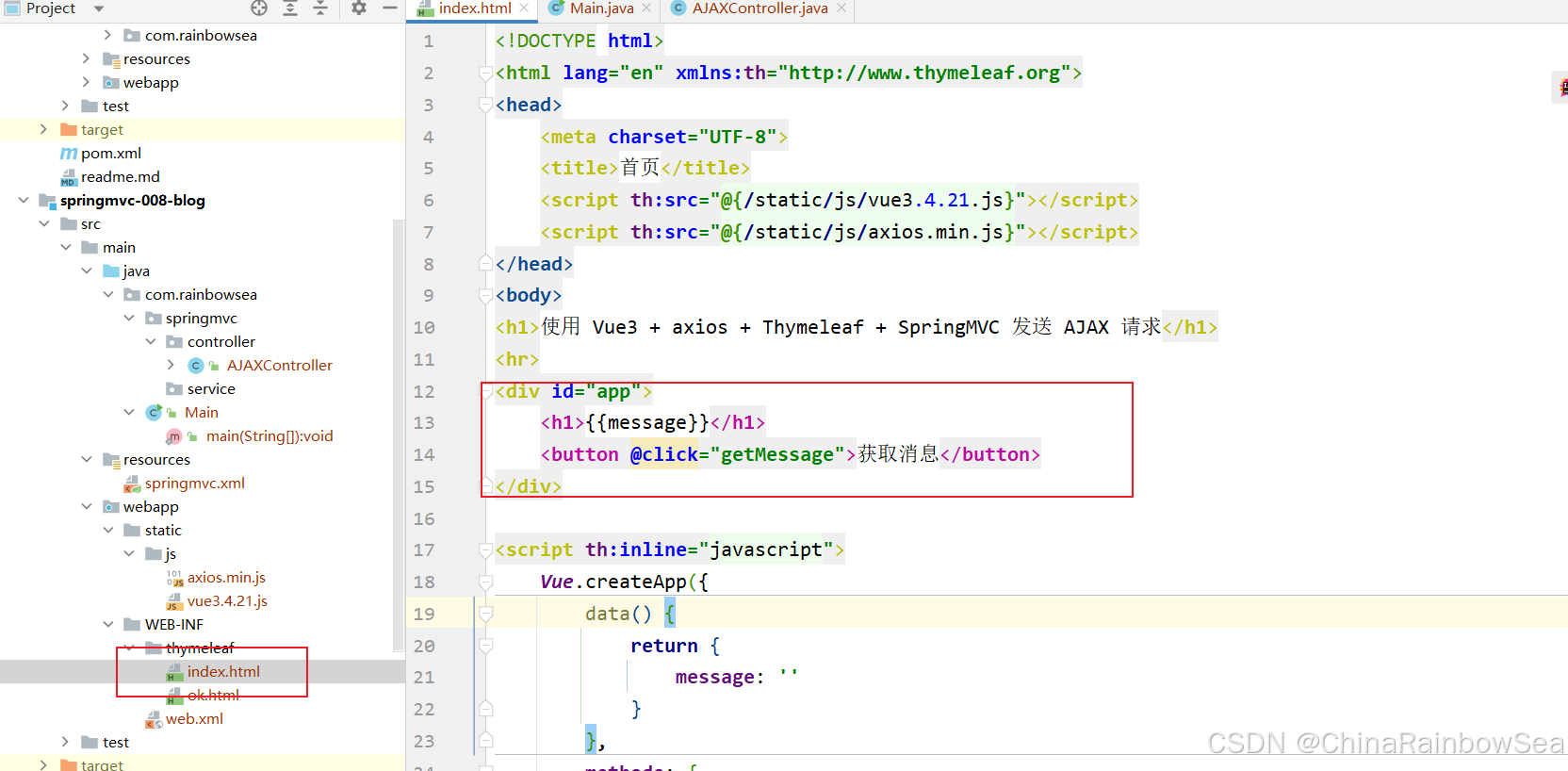The width and height of the screenshot is (1568, 771).
Task: Select the topmost target folder
Action: (102, 129)
